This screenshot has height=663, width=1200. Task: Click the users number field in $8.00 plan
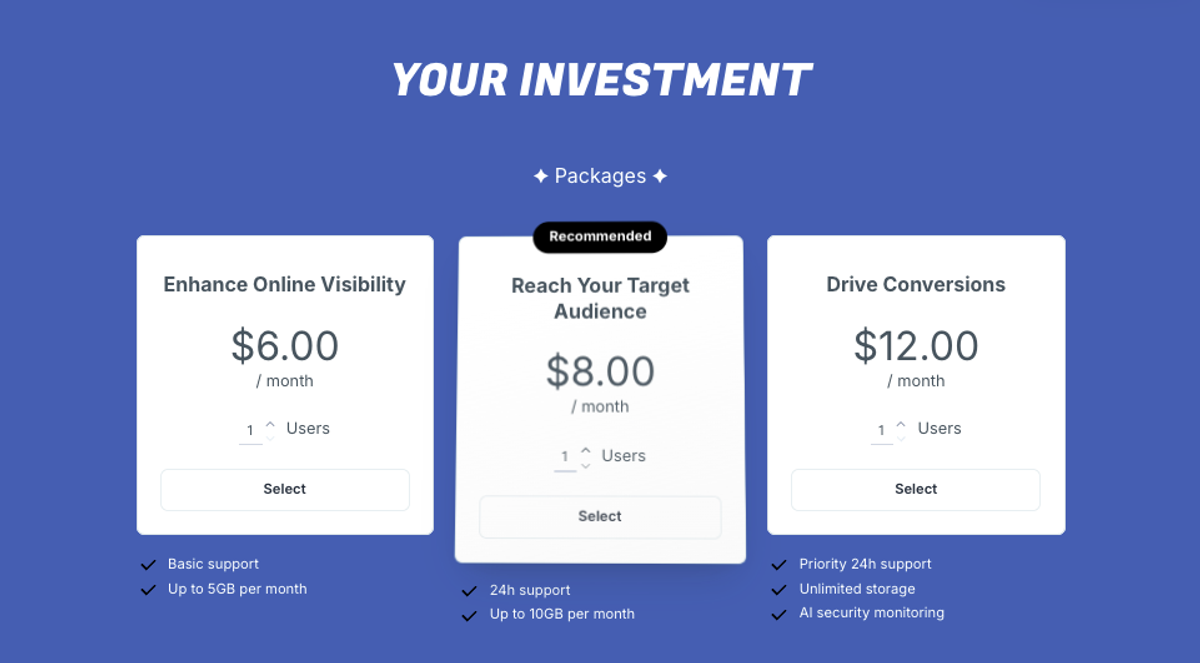pyautogui.click(x=565, y=458)
